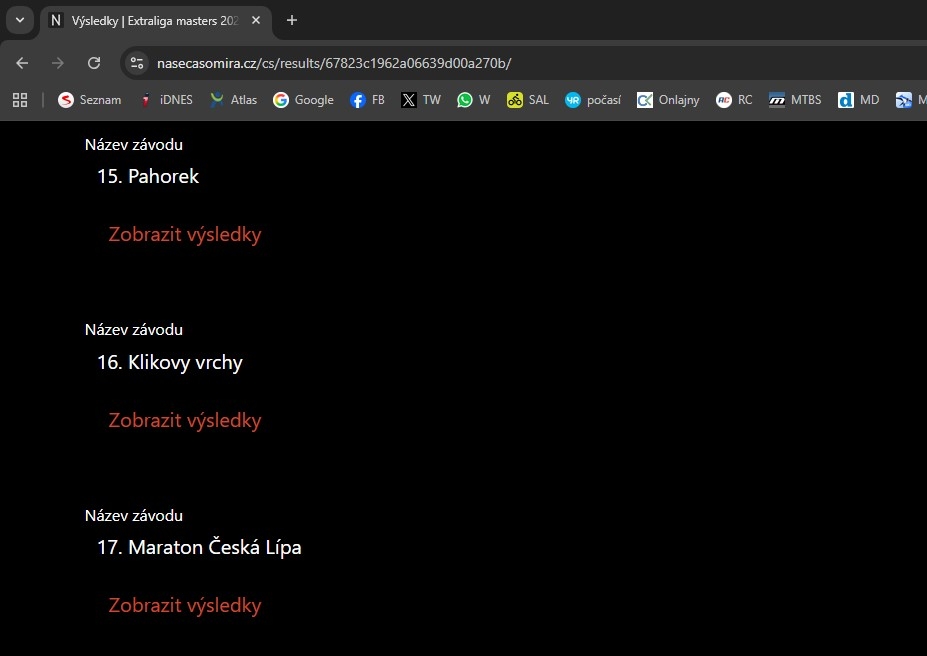Open the Google bookmark
This screenshot has width=927, height=656.
point(303,100)
